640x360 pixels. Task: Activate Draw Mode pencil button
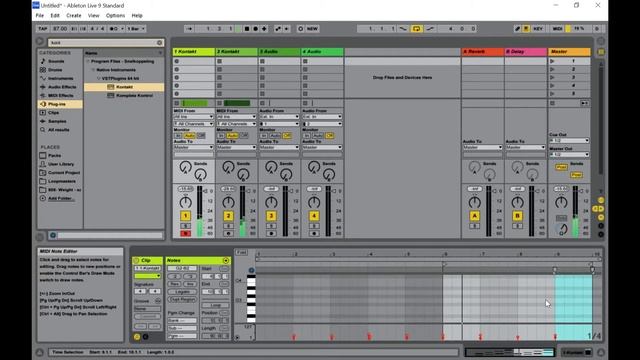(x=517, y=29)
